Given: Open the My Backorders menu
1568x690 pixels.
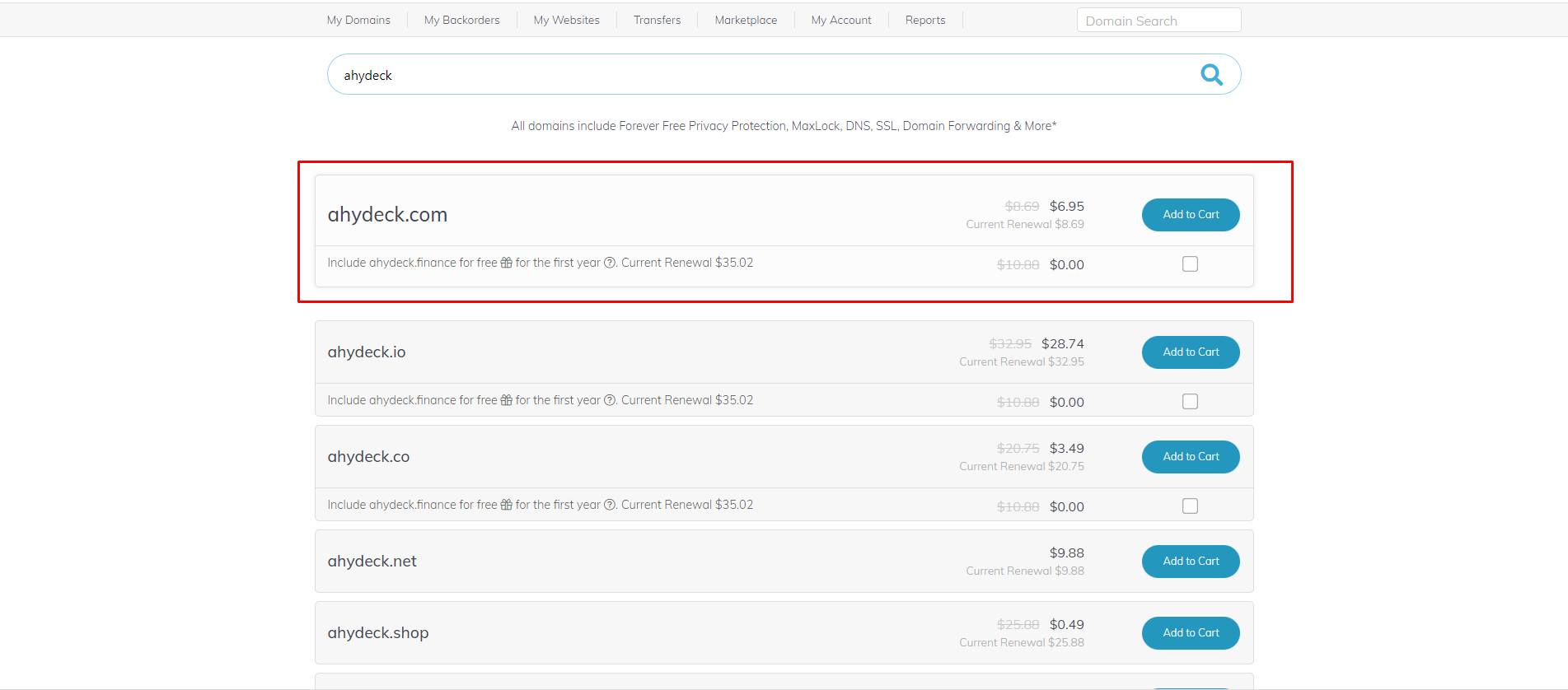Looking at the screenshot, I should tap(461, 20).
